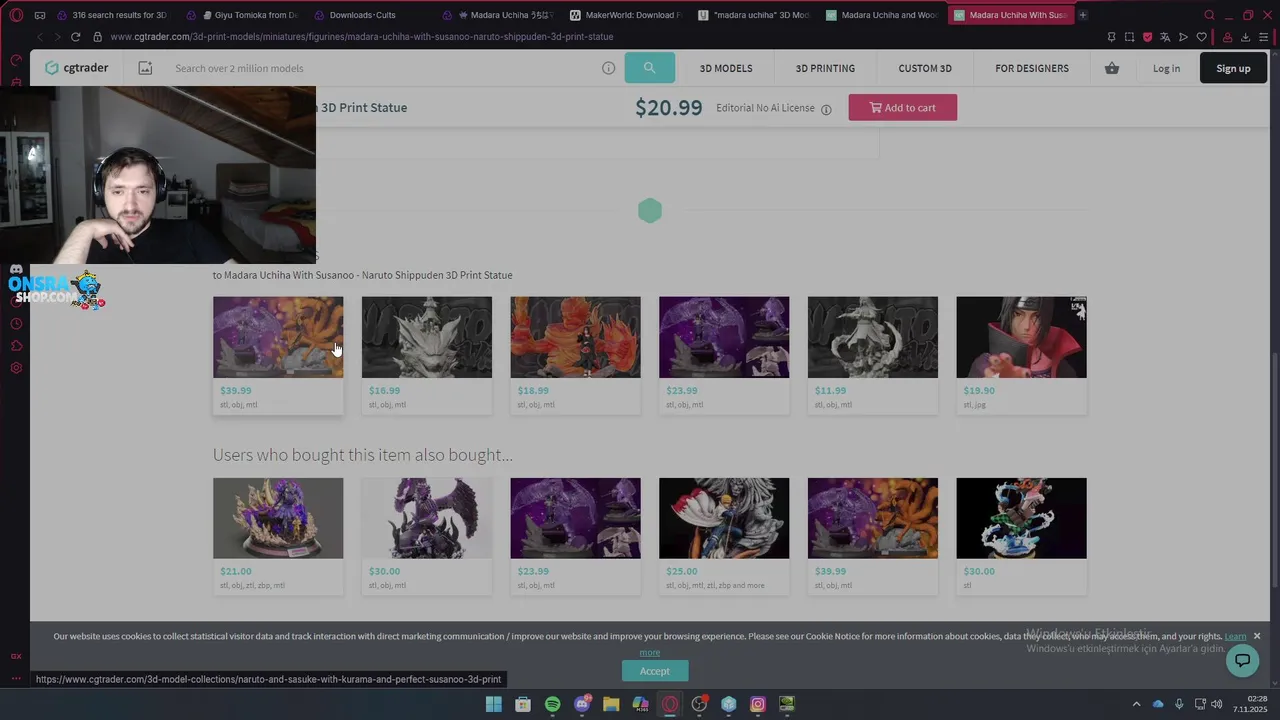This screenshot has width=1280, height=720.
Task: Accept cookies with the Accept button
Action: coord(655,671)
